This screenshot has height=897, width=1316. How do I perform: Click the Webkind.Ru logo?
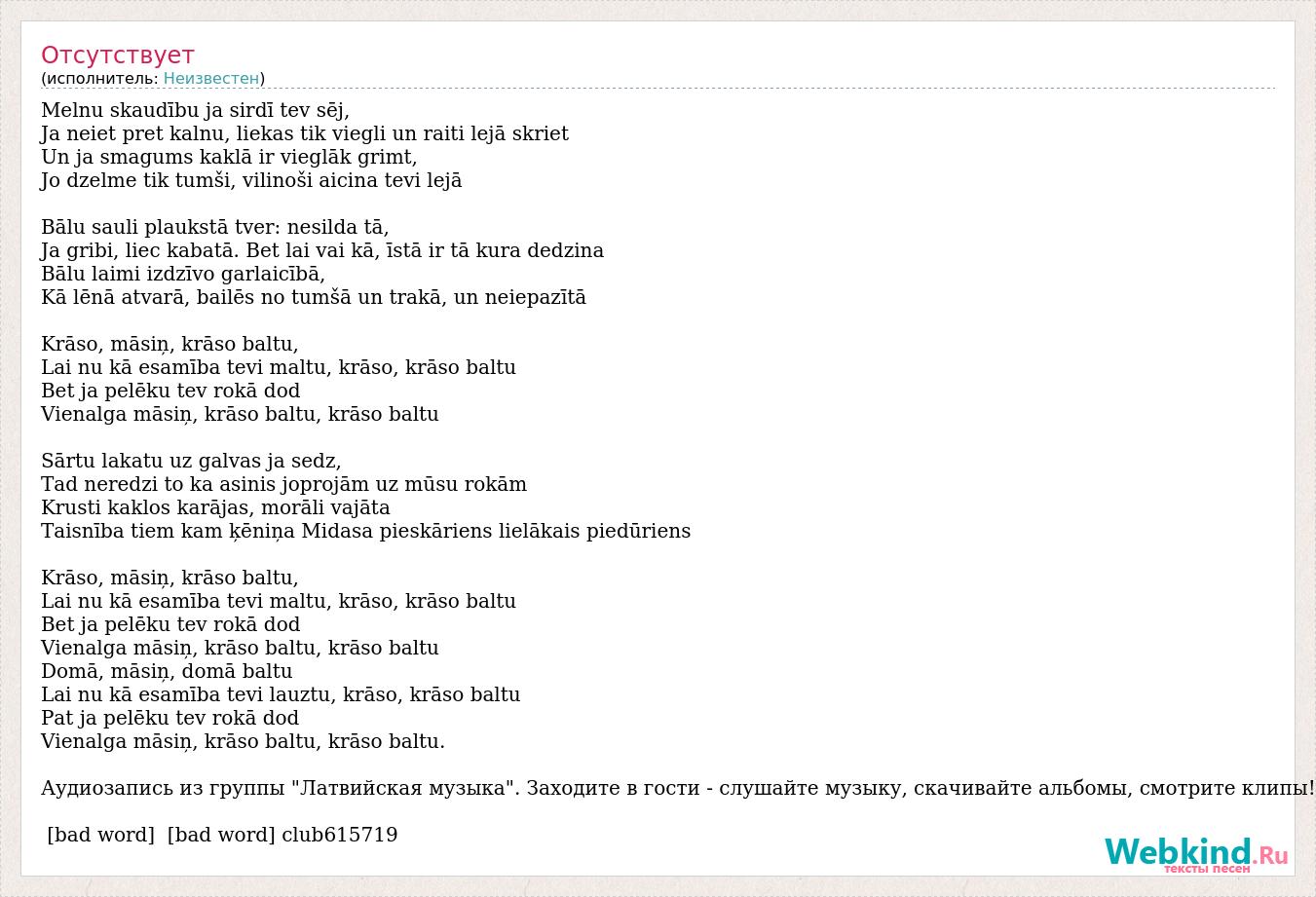1196,855
